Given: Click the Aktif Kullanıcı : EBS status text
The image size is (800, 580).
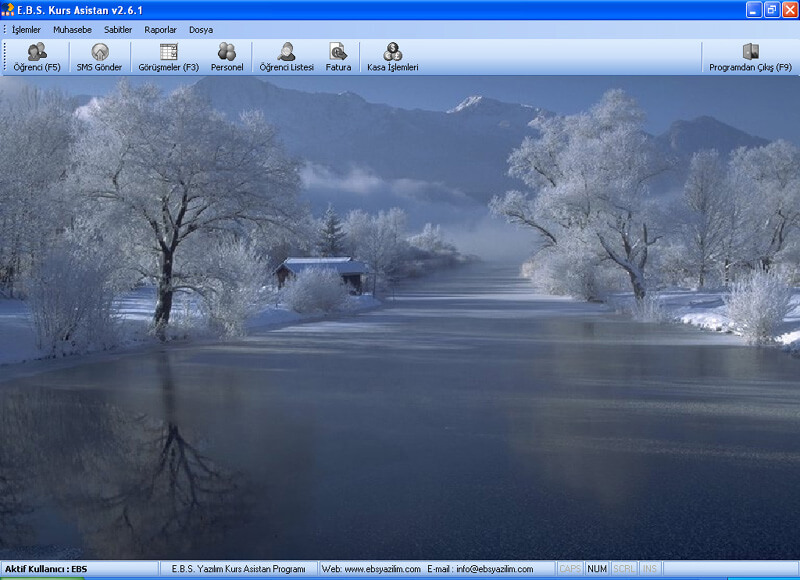Looking at the screenshot, I should 46,569.
